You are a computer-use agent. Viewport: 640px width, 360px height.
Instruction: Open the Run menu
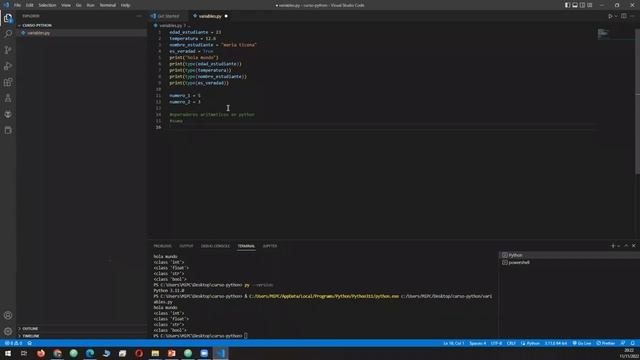pos(91,5)
